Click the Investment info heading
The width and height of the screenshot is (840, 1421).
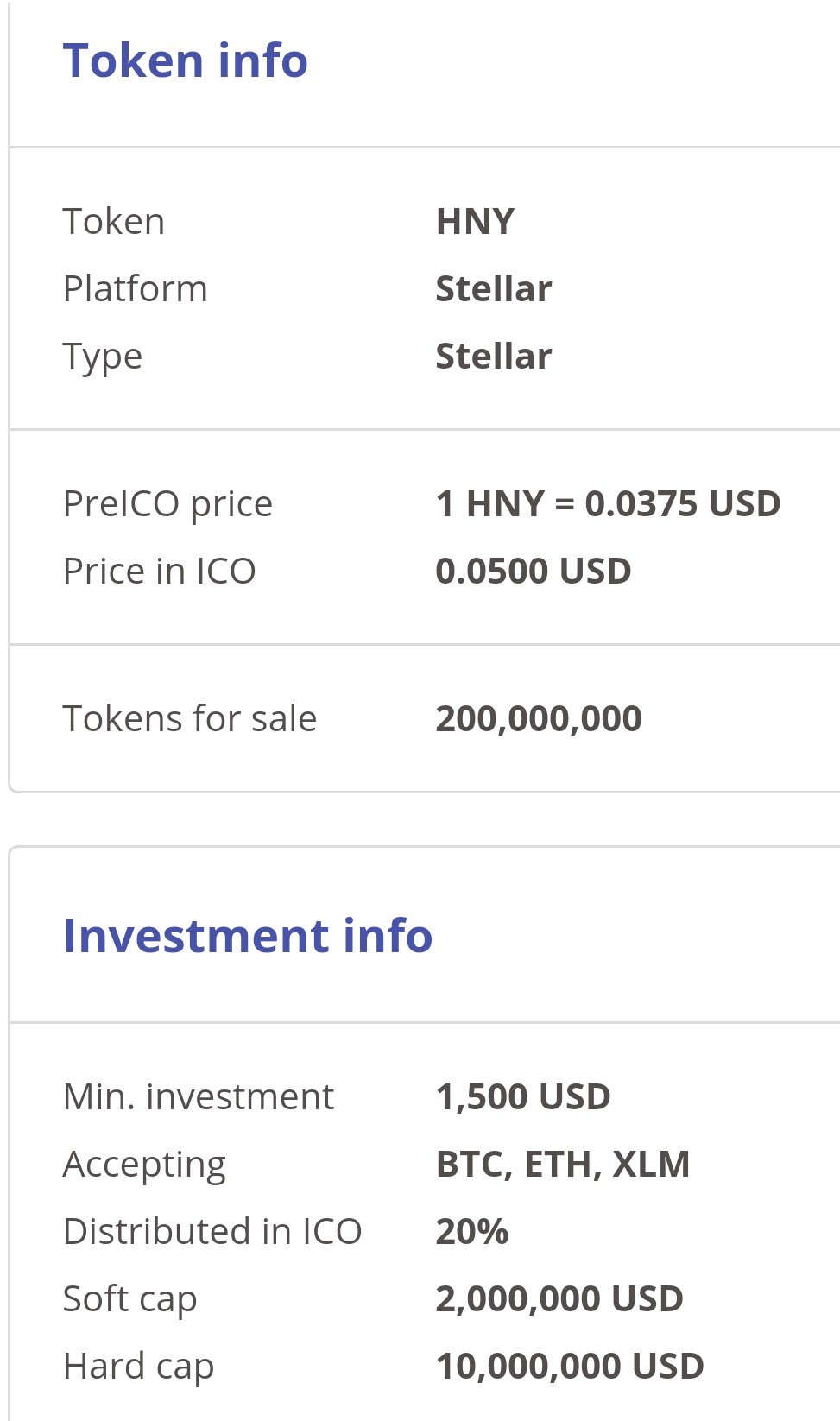248,936
